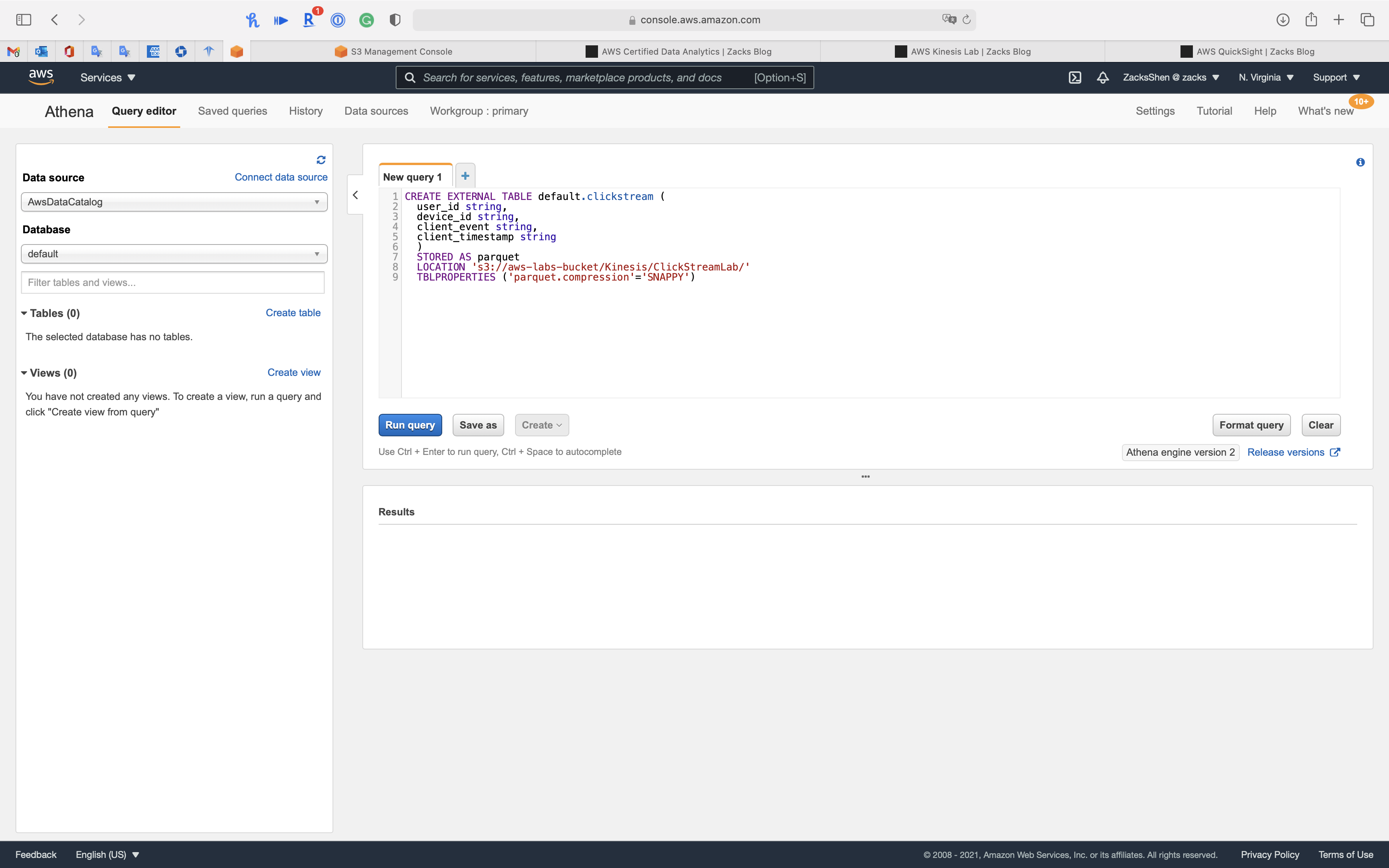Add a new query tab with plus icon

point(465,176)
